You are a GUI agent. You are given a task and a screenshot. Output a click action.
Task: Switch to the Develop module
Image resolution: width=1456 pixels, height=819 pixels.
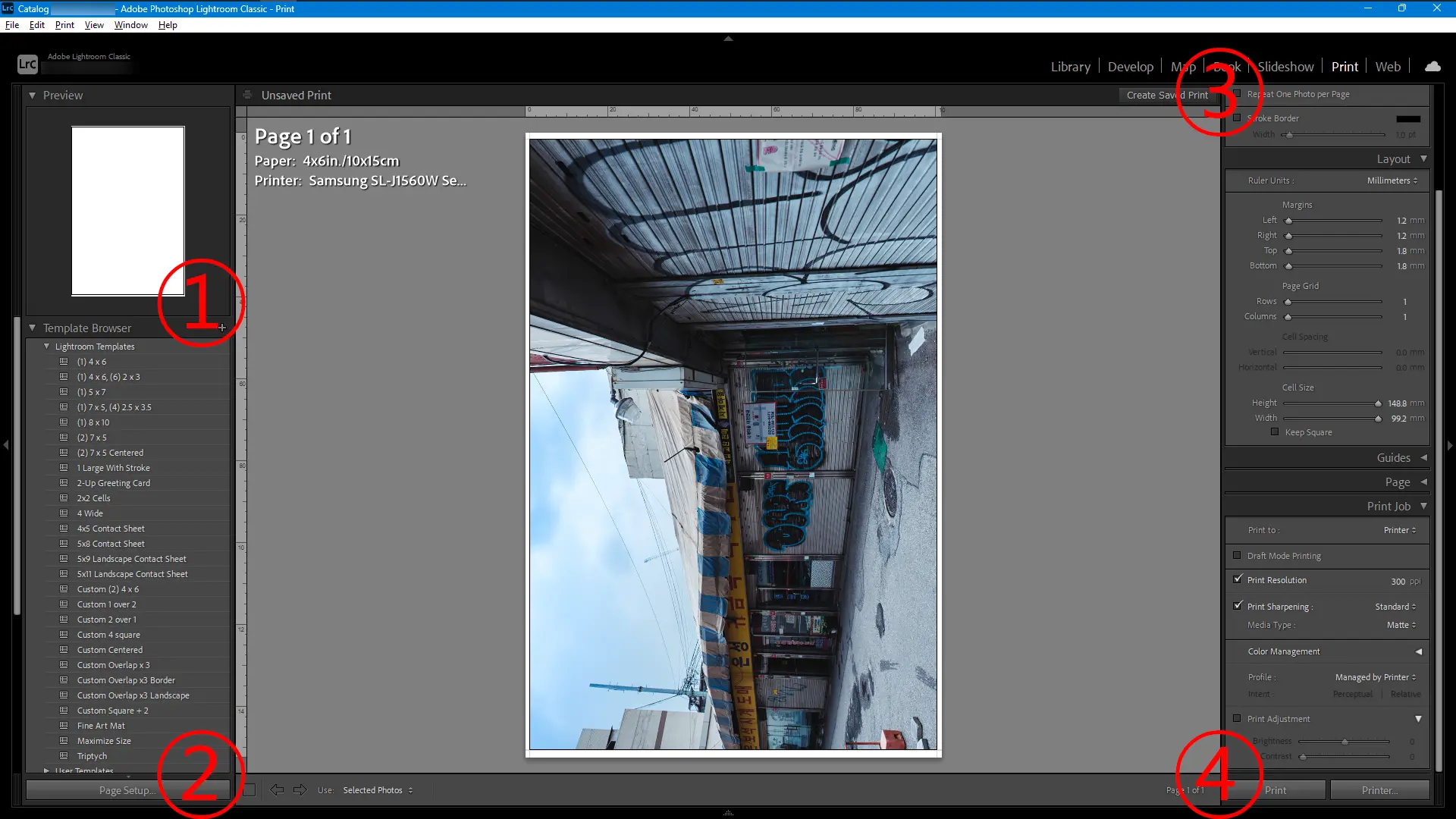pyautogui.click(x=1130, y=67)
